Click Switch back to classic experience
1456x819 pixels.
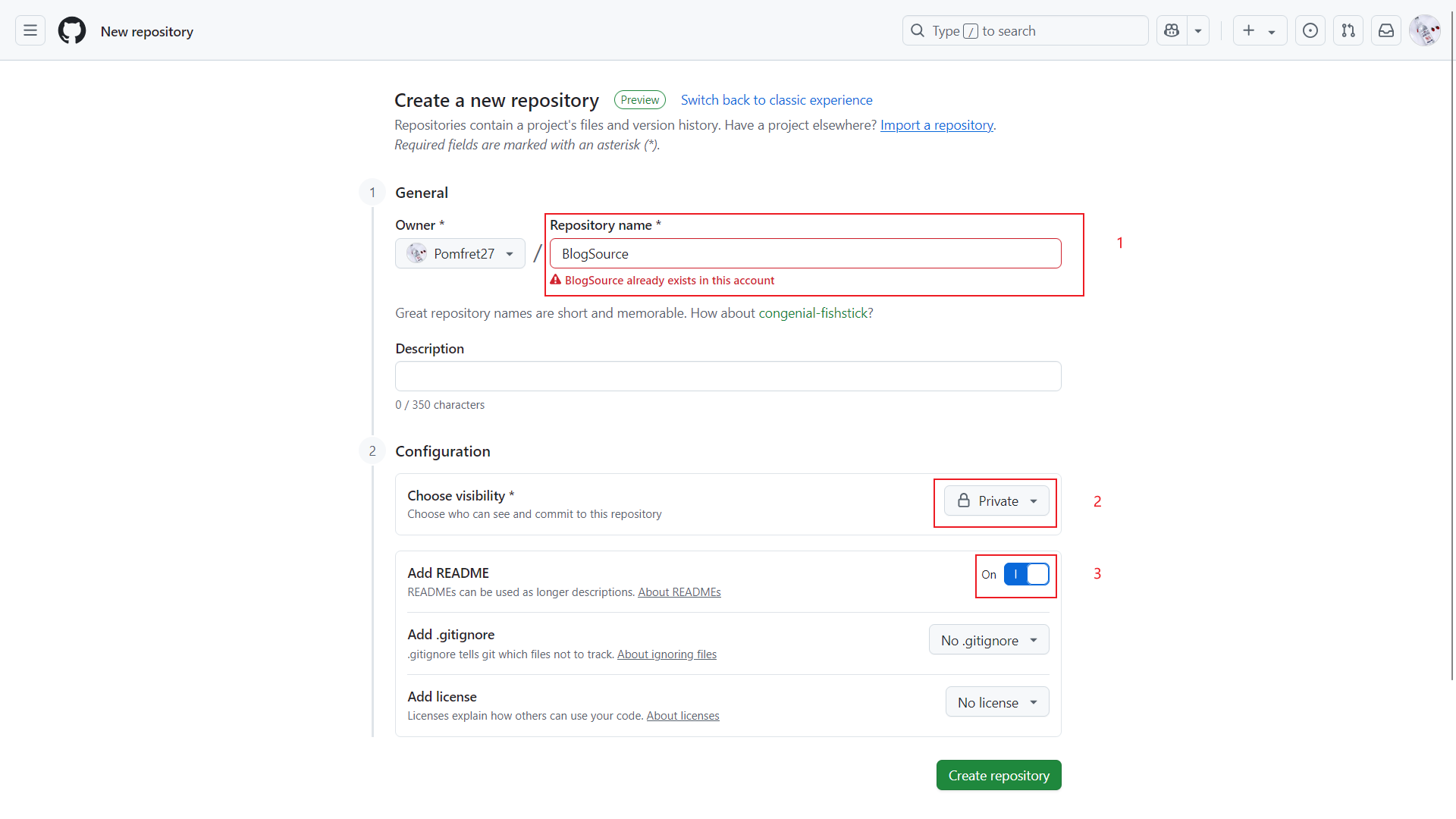777,100
